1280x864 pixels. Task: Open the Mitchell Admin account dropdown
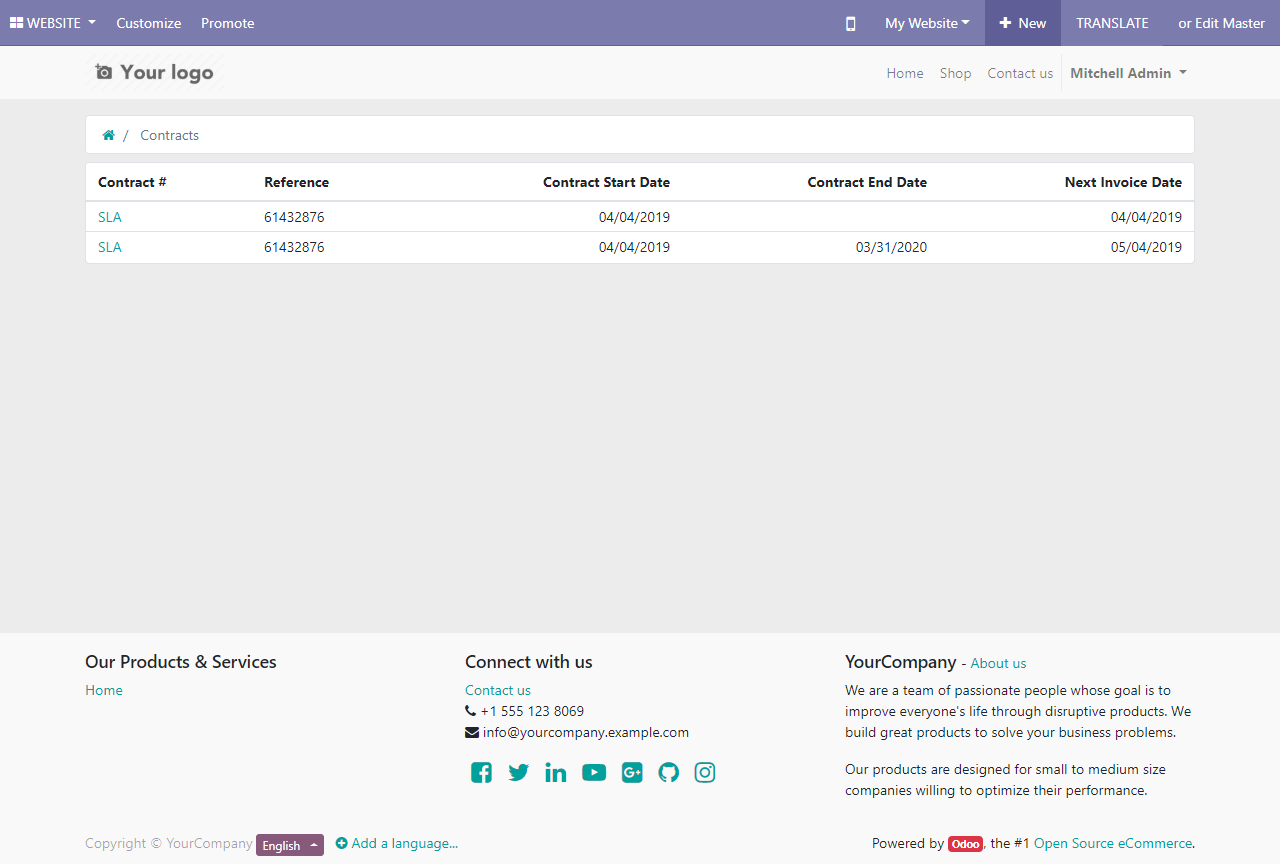pos(1128,72)
